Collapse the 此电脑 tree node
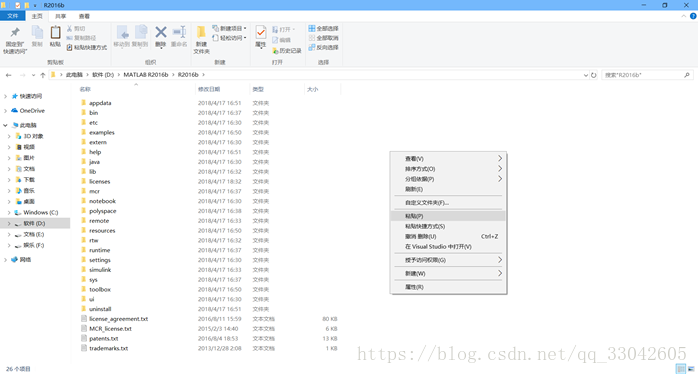This screenshot has width=698, height=374. coord(5,125)
